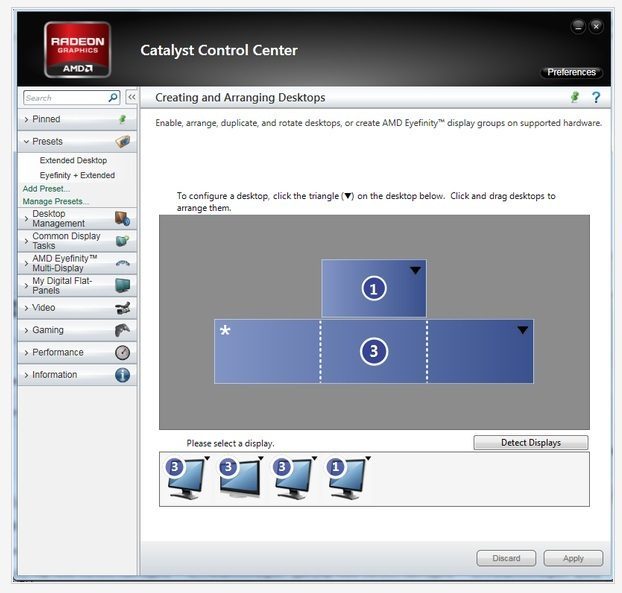Choose the Eyefinity + Extended preset
The width and height of the screenshot is (622, 593).
77,175
